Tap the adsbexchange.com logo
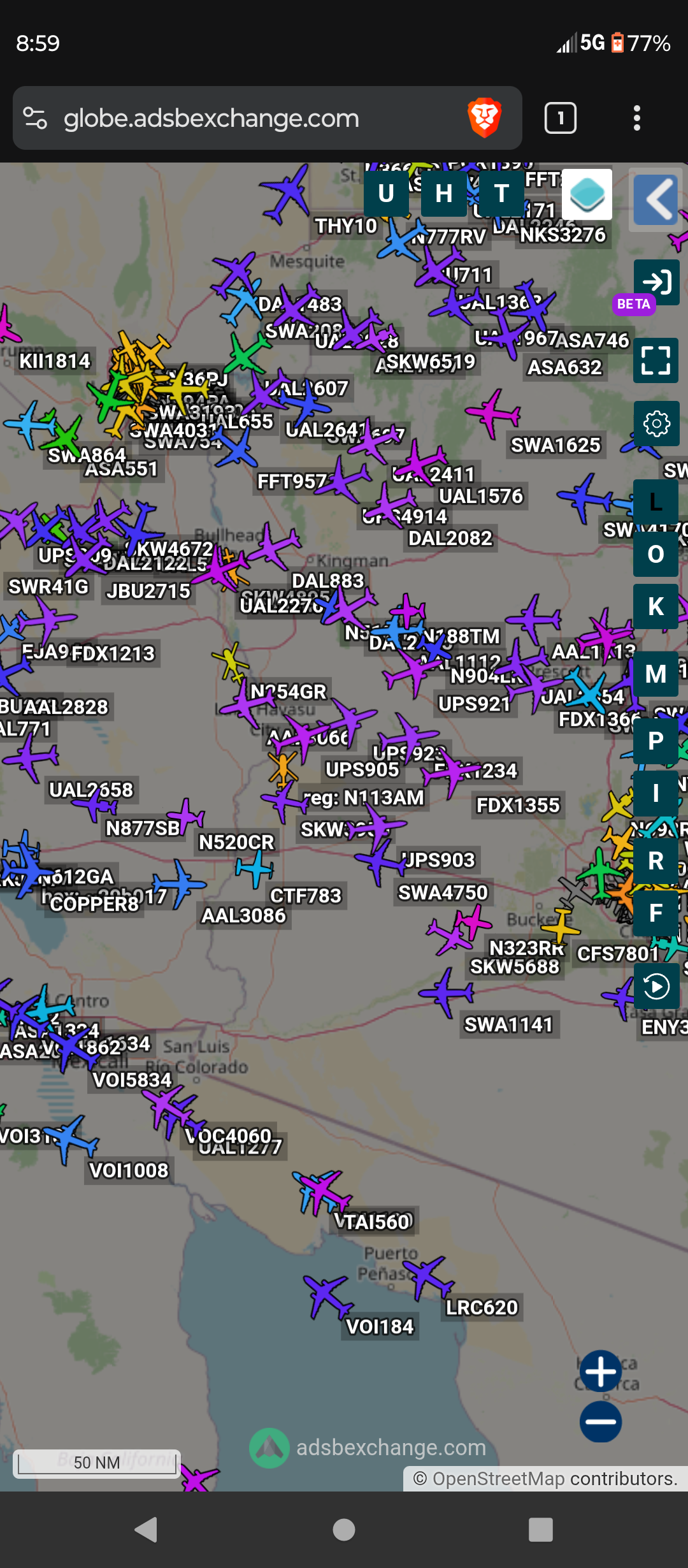The height and width of the screenshot is (1568, 688). click(368, 1448)
